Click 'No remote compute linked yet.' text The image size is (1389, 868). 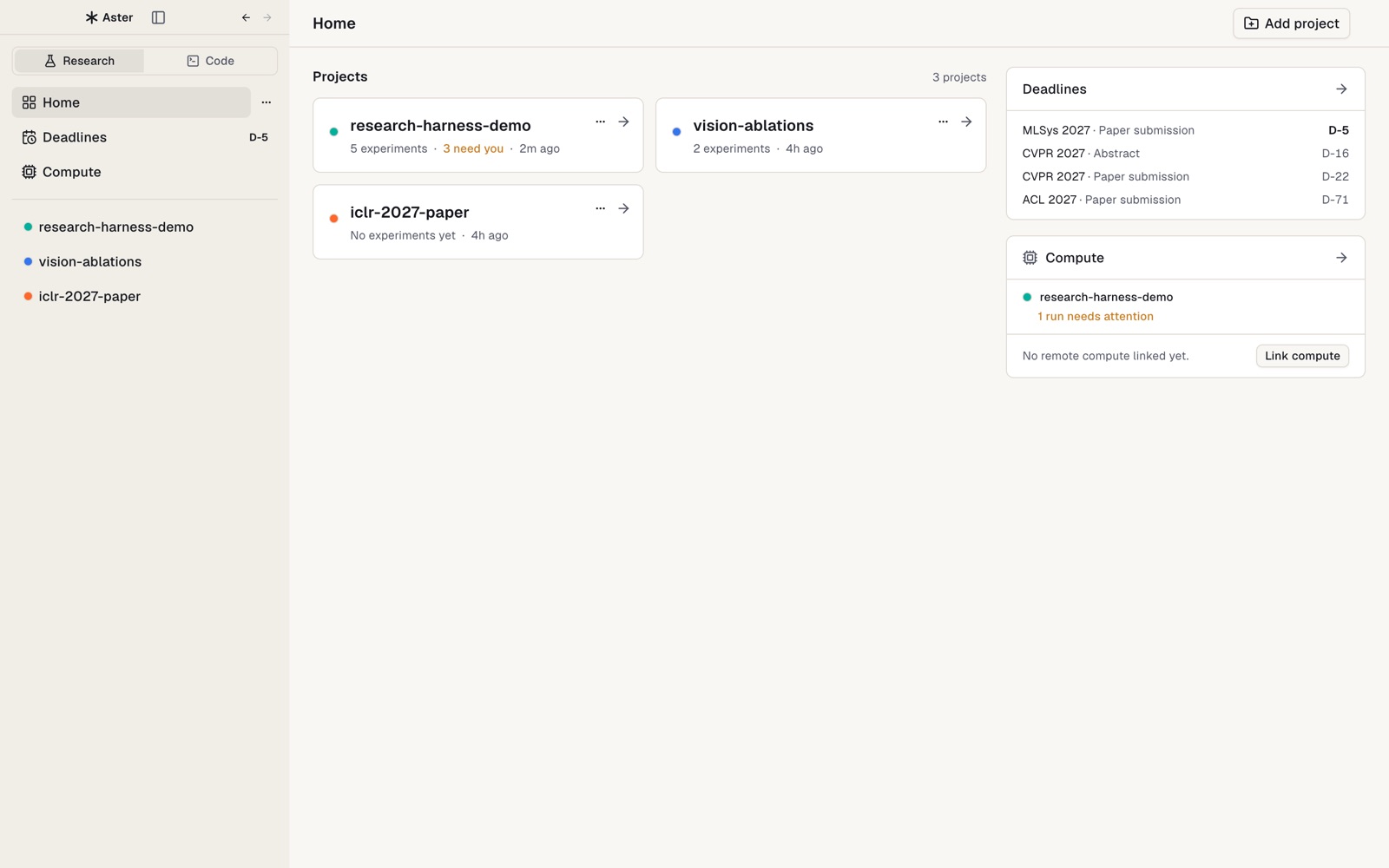1105,356
